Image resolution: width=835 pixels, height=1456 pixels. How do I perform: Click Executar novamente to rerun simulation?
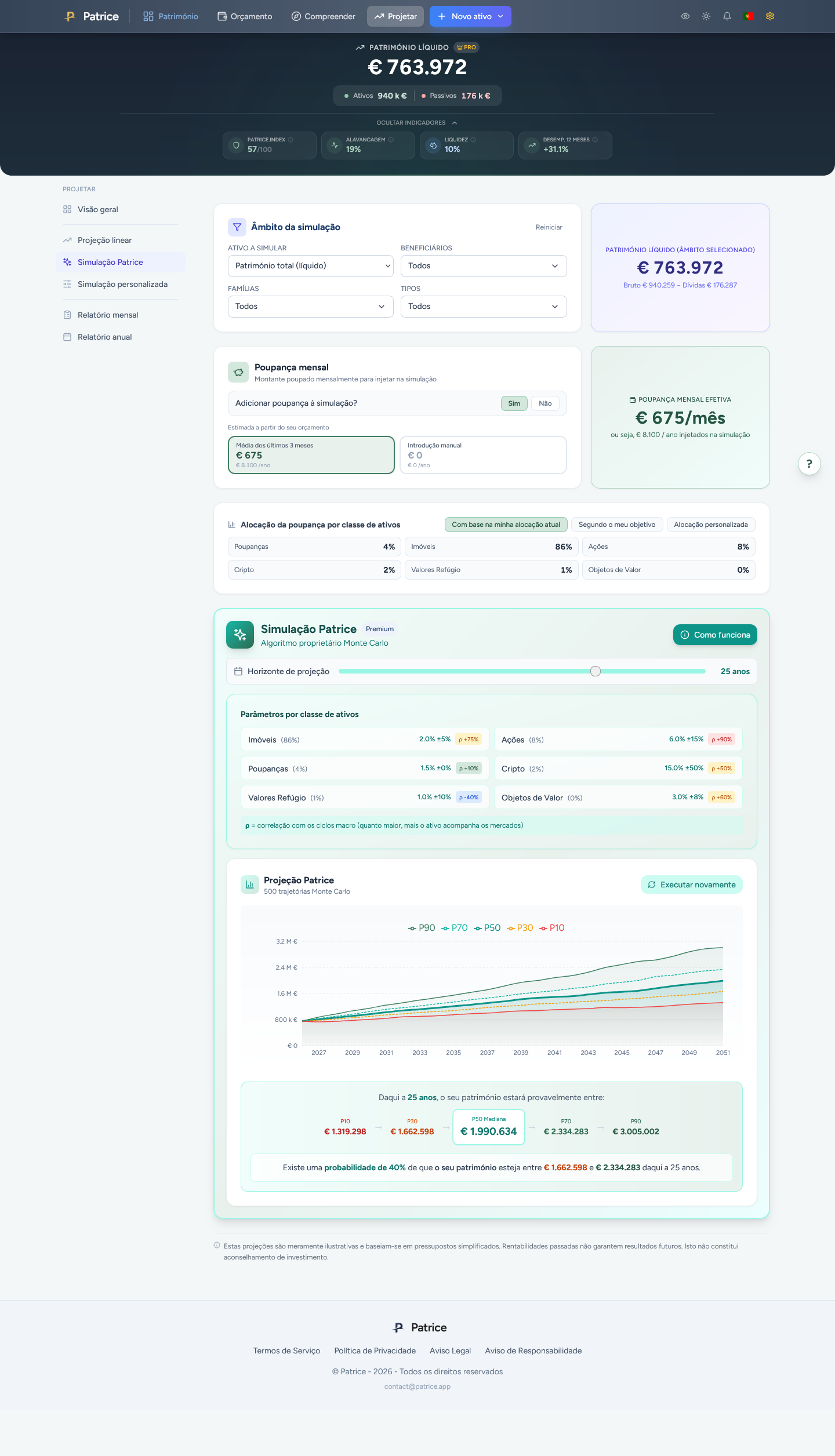[692, 884]
